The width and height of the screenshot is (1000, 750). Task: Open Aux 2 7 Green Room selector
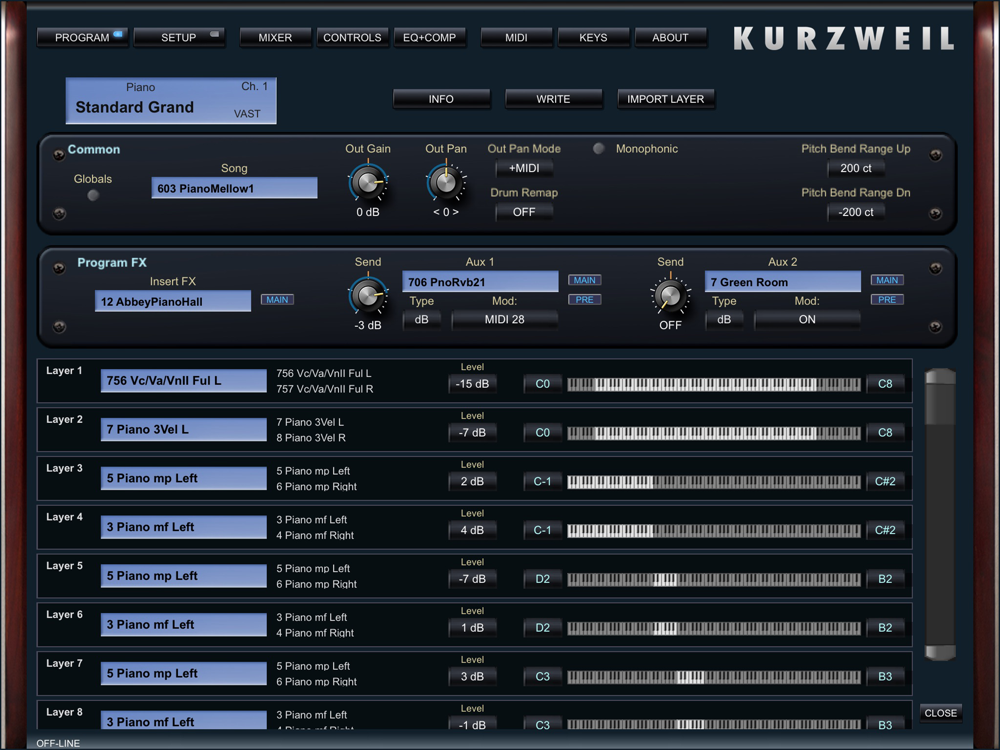click(x=783, y=282)
